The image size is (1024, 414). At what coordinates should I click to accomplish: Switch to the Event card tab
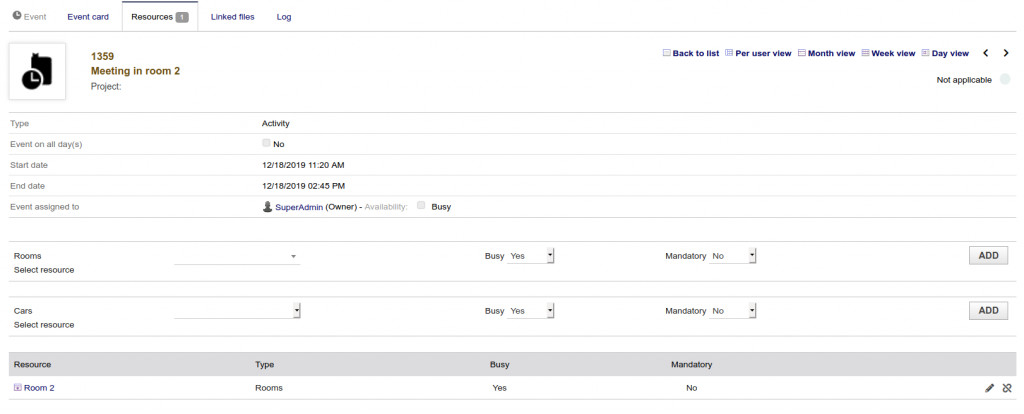pyautogui.click(x=88, y=17)
